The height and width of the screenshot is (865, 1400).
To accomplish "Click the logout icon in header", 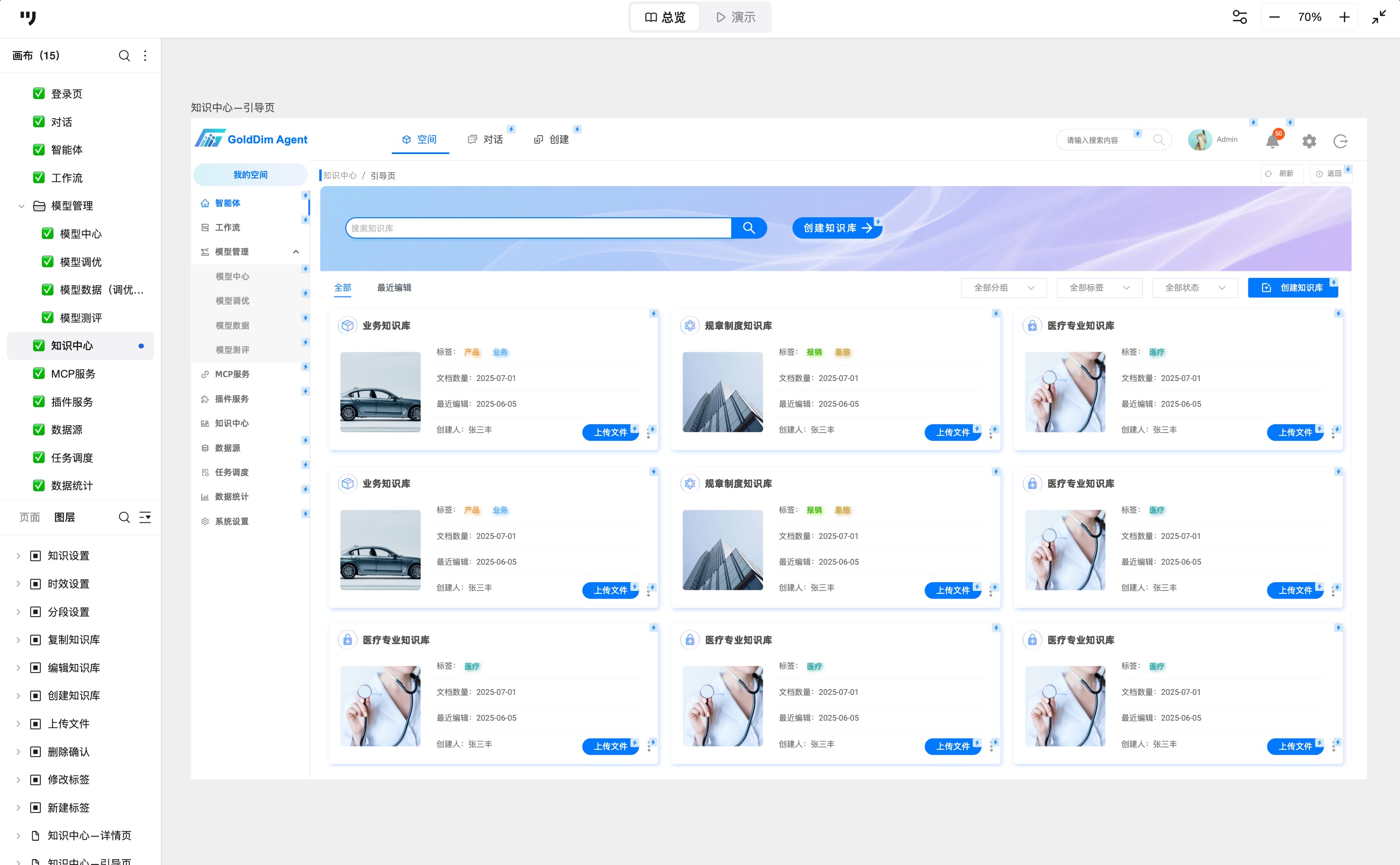I will point(1341,141).
